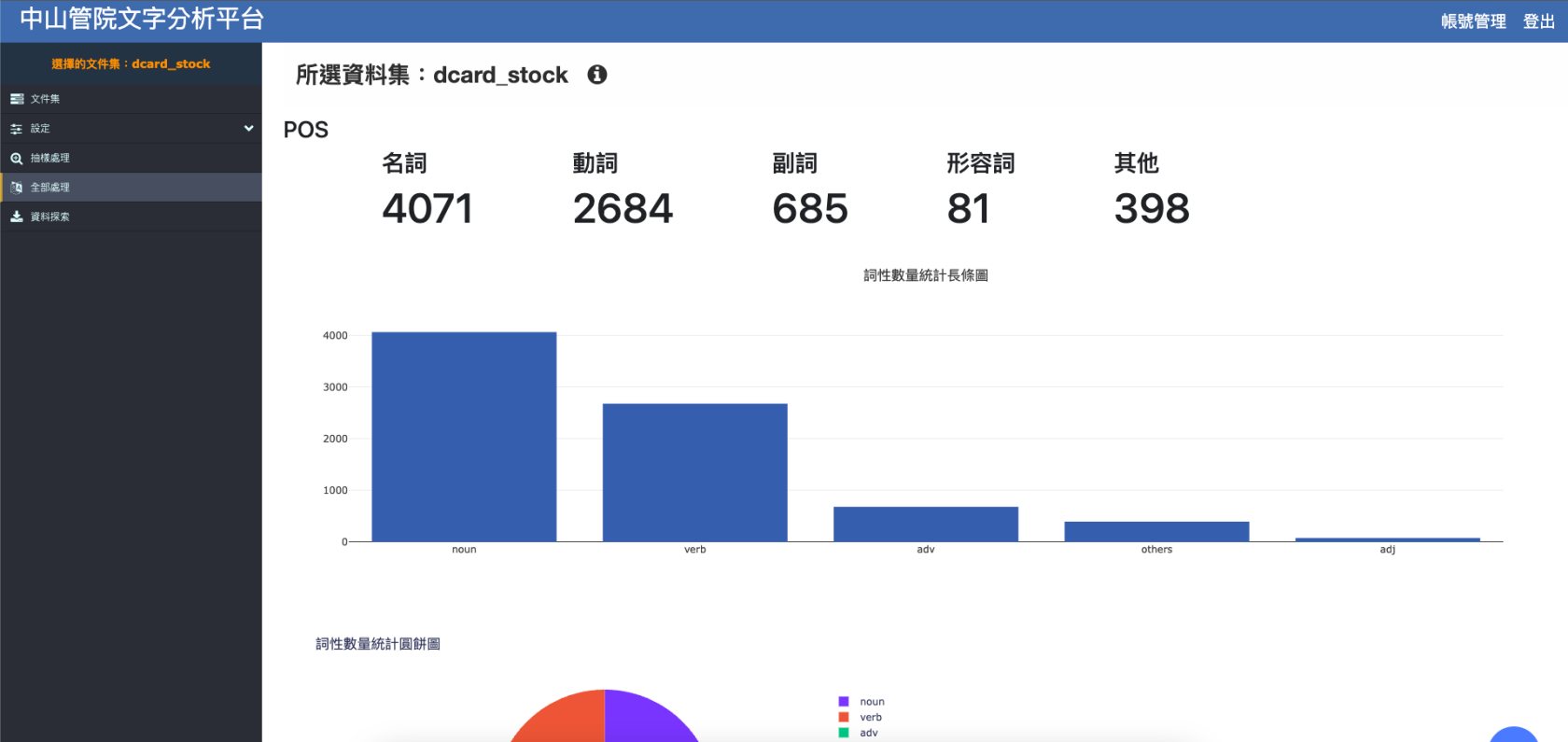This screenshot has height=742, width=1568.
Task: Click the translate icon beside 全部處理
Action: click(x=17, y=188)
